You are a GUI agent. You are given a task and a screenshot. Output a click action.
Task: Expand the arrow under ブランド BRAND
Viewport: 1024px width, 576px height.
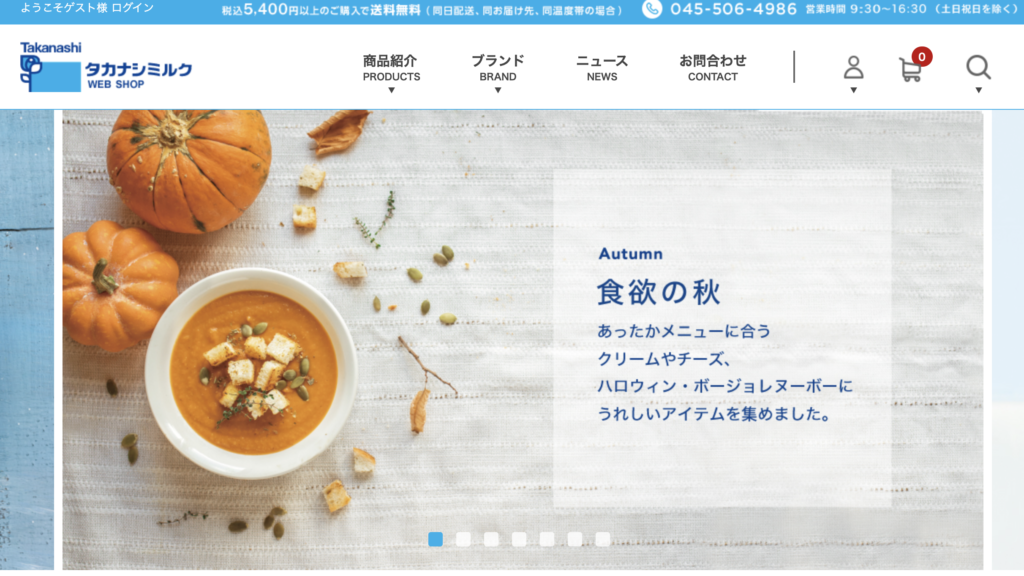[498, 91]
